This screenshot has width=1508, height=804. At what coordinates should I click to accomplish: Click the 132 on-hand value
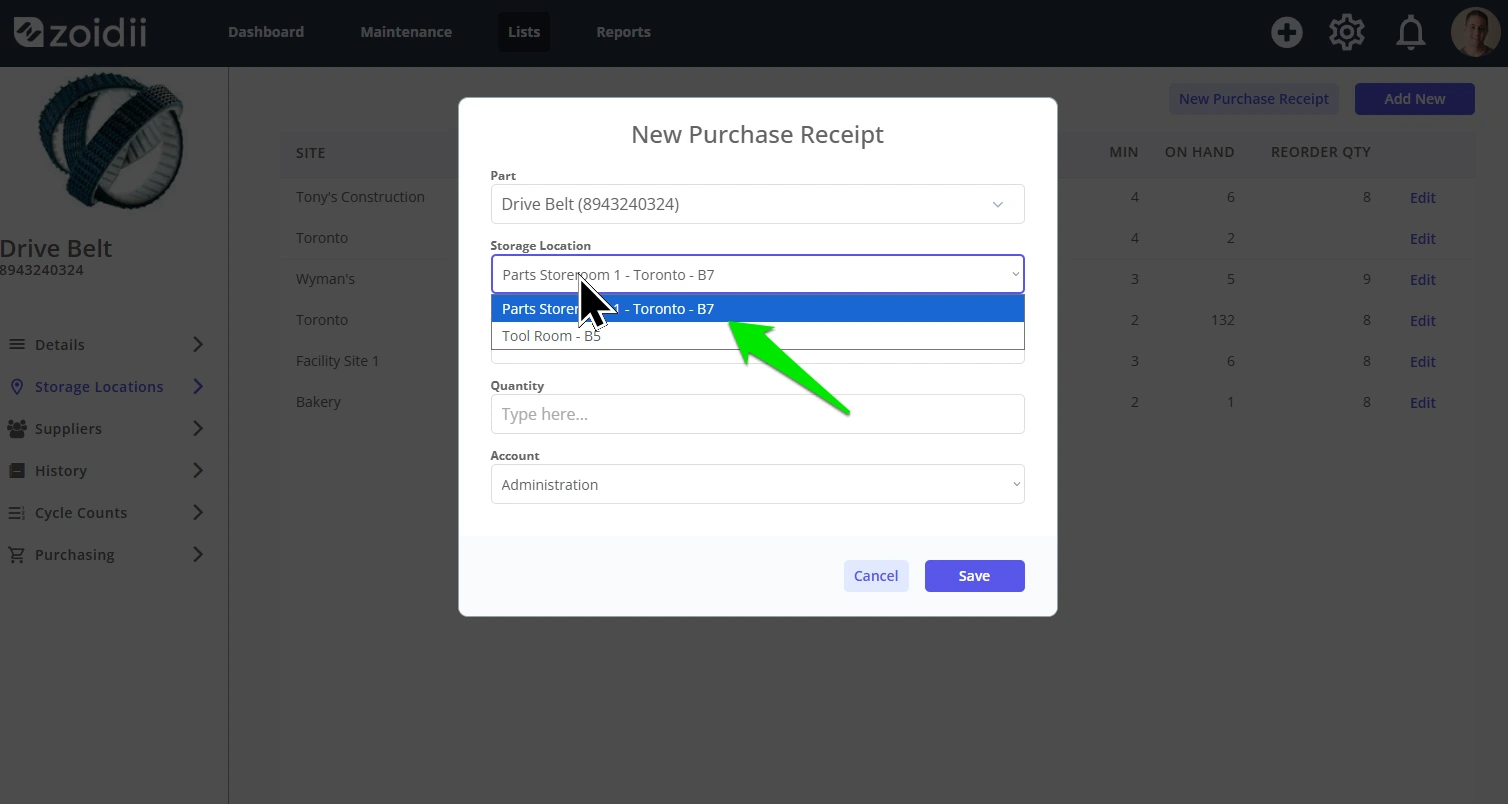[x=1221, y=320]
